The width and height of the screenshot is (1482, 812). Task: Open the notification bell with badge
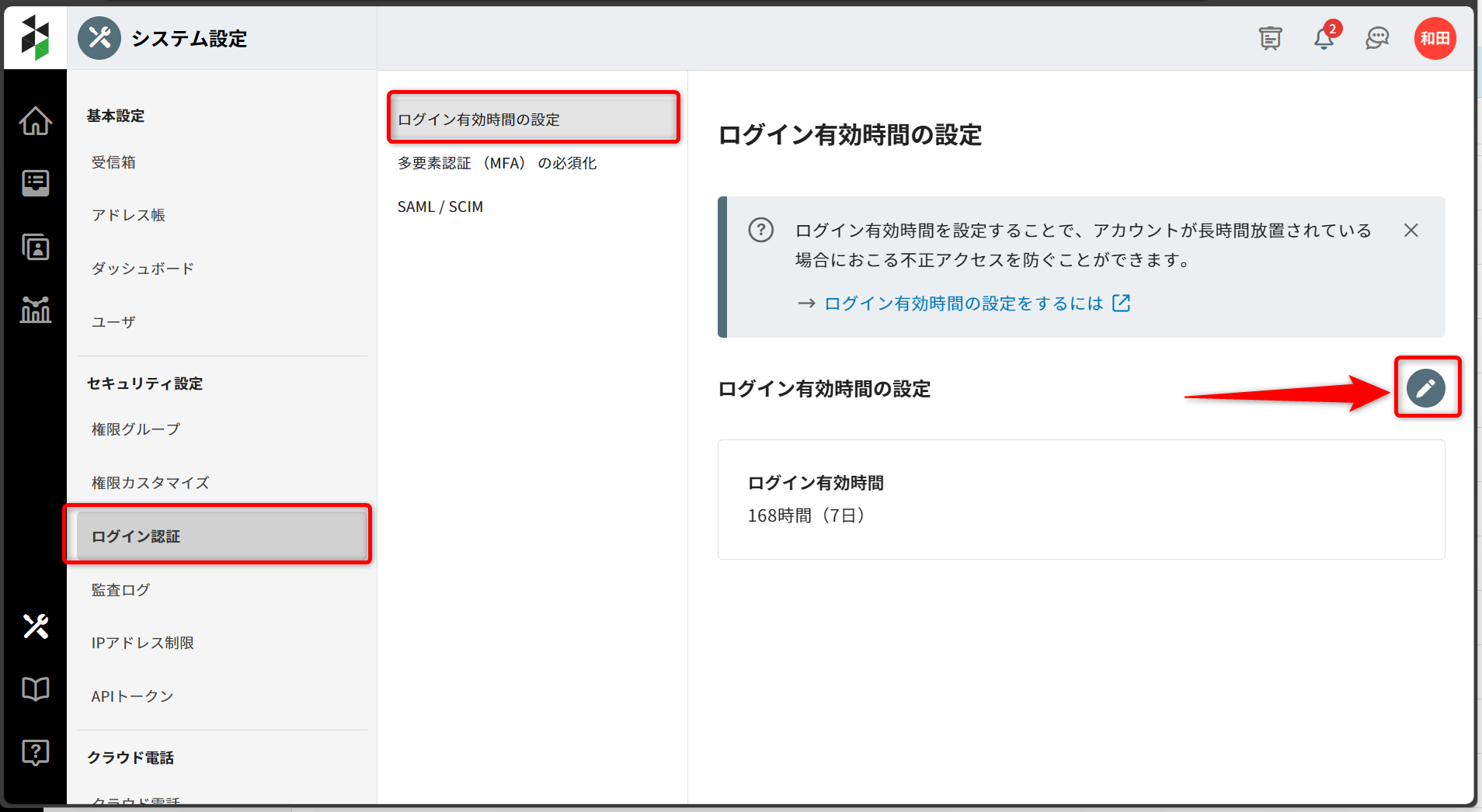click(x=1324, y=38)
